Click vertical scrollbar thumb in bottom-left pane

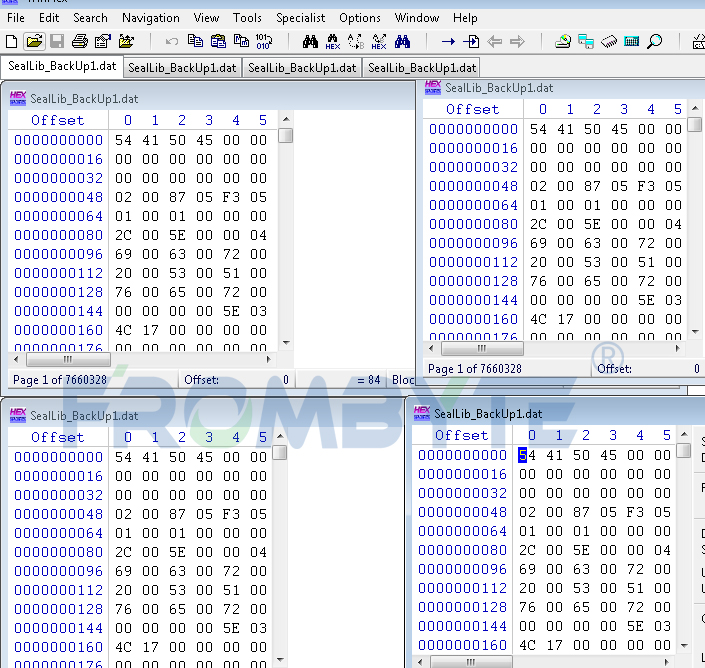(280, 453)
